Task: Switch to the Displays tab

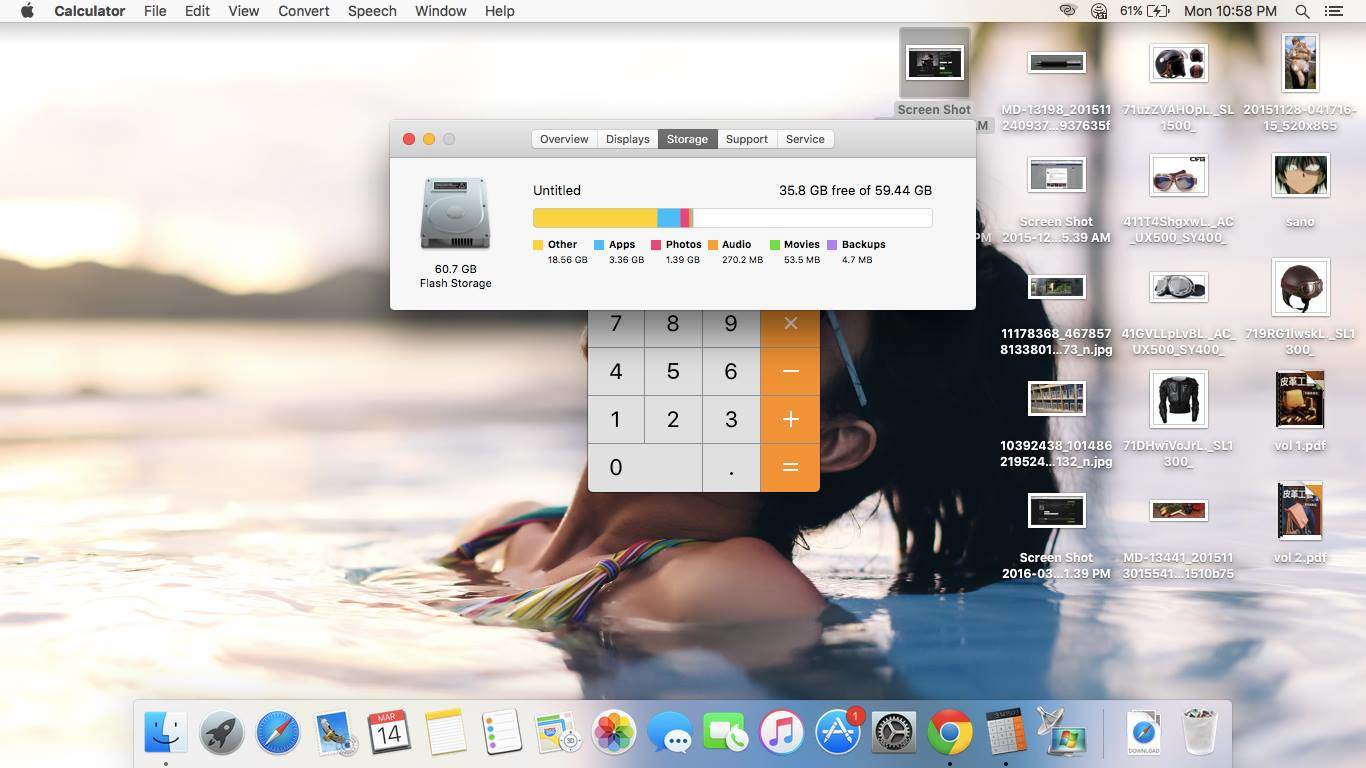Action: tap(628, 139)
